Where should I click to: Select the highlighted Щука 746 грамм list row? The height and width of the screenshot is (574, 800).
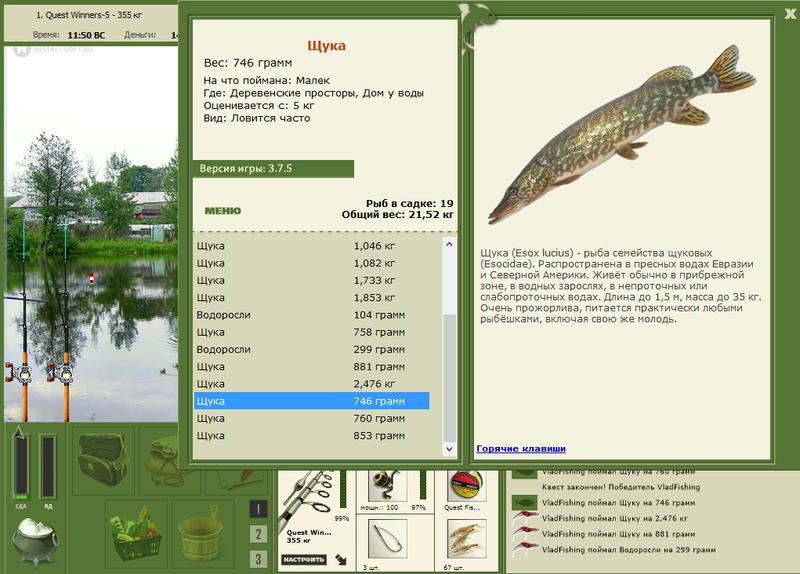point(311,401)
